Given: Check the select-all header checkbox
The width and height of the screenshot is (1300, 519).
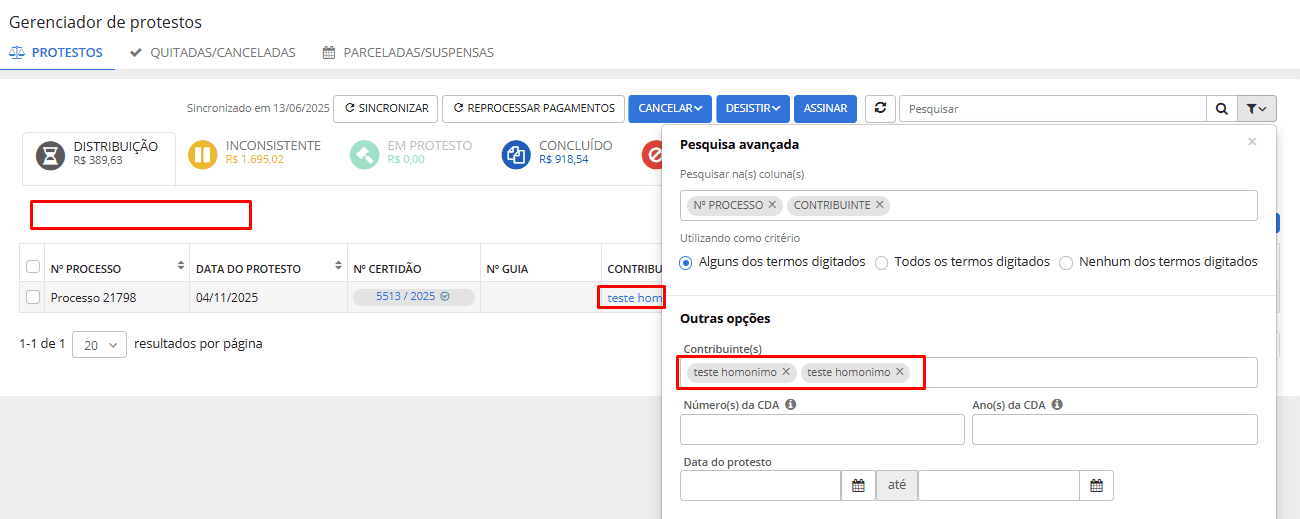Looking at the screenshot, I should point(33,267).
